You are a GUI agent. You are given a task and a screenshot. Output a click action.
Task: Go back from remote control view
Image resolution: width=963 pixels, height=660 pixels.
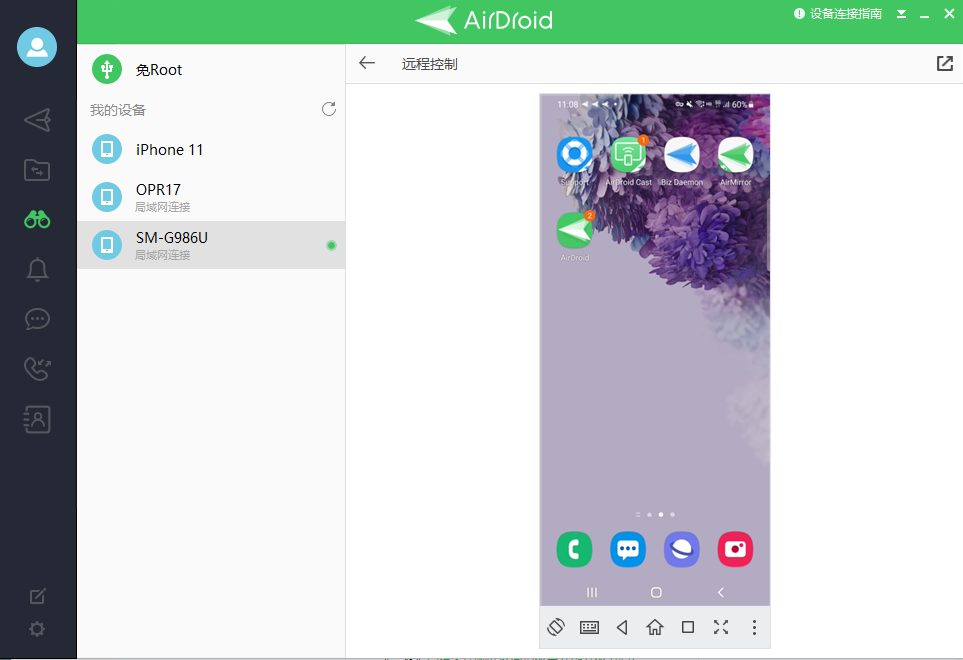point(367,63)
